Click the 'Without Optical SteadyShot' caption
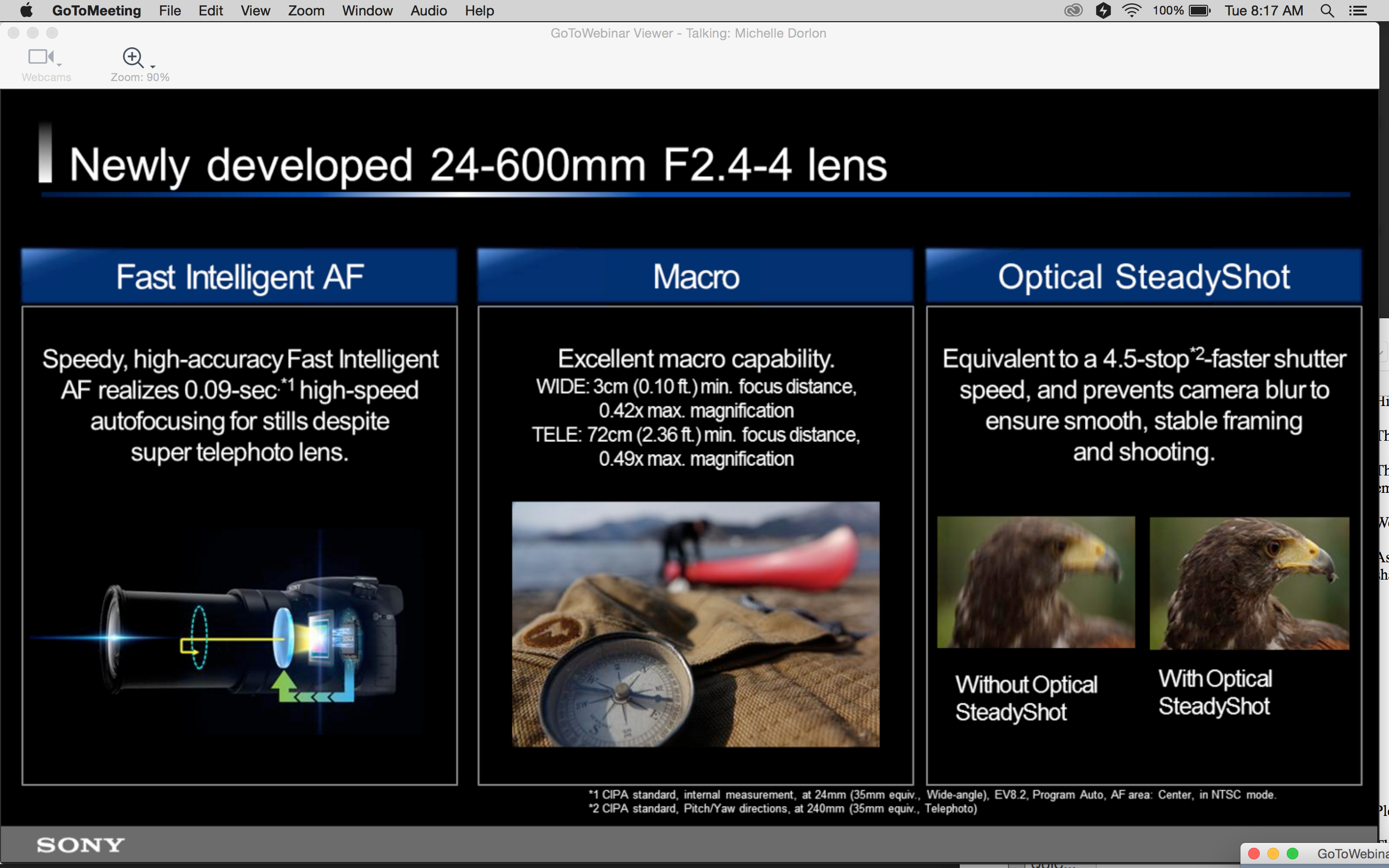The height and width of the screenshot is (868, 1389). [1026, 698]
